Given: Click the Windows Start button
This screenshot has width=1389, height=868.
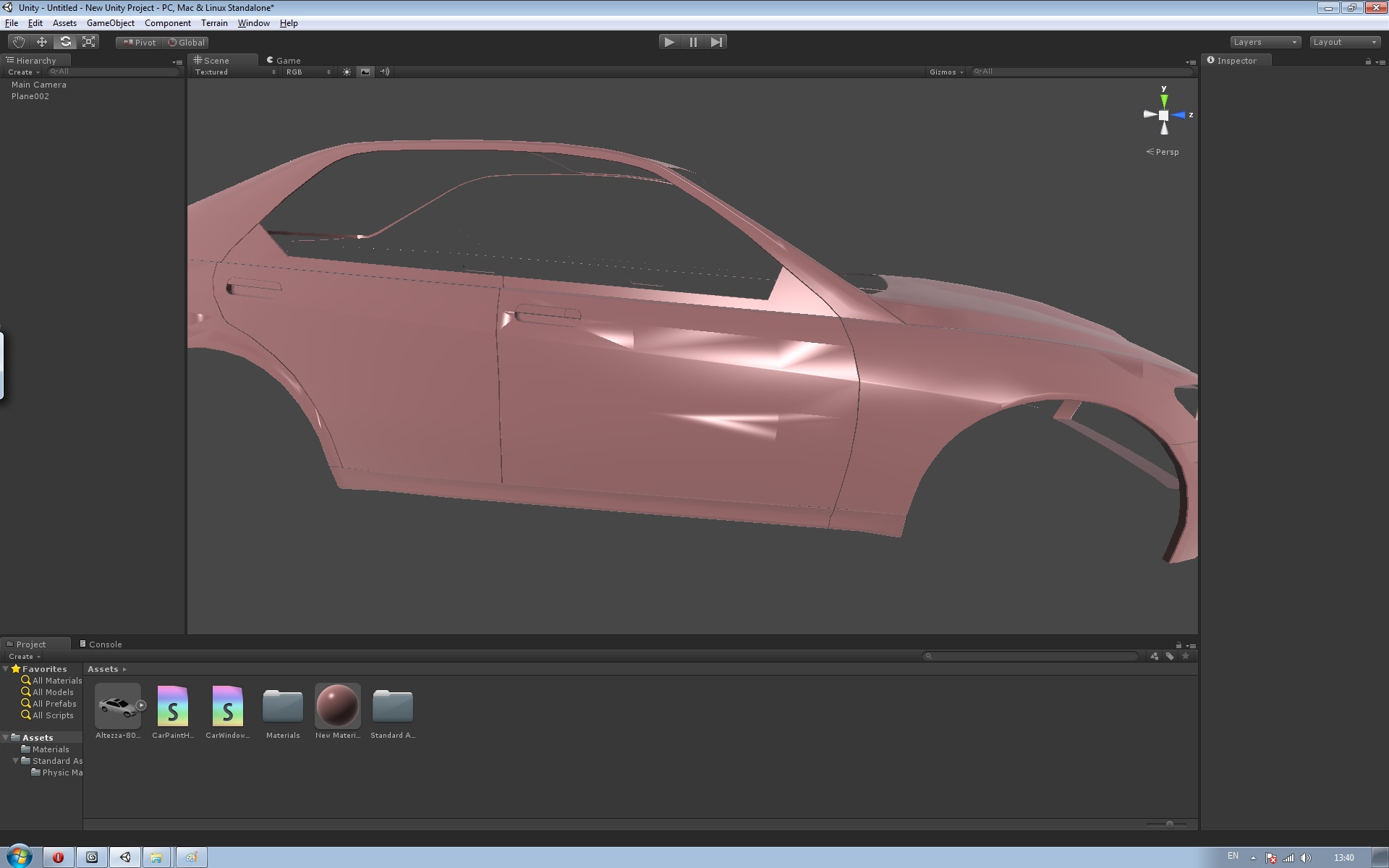Looking at the screenshot, I should point(19,856).
